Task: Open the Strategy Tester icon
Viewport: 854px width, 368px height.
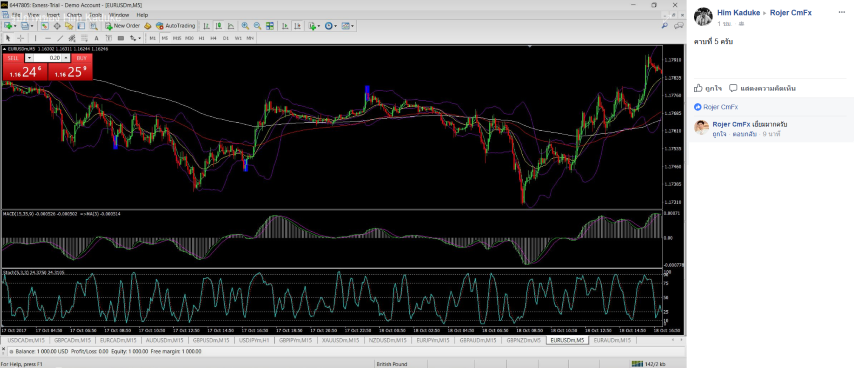Action: click(94, 26)
